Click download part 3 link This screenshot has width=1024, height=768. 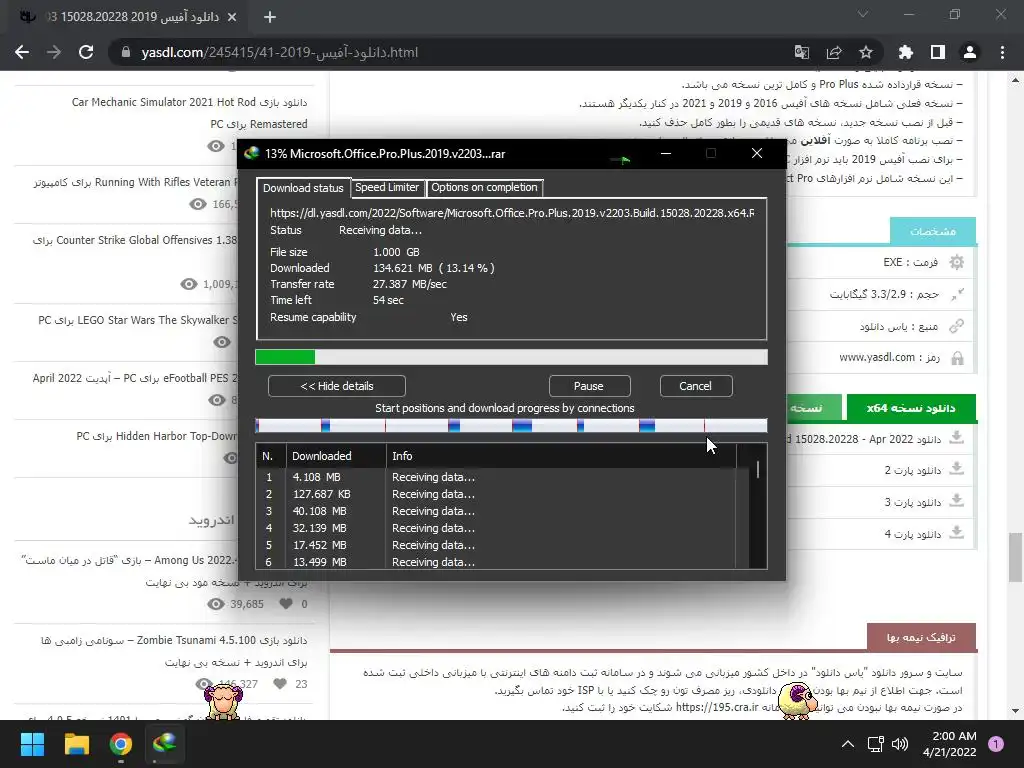coord(912,502)
